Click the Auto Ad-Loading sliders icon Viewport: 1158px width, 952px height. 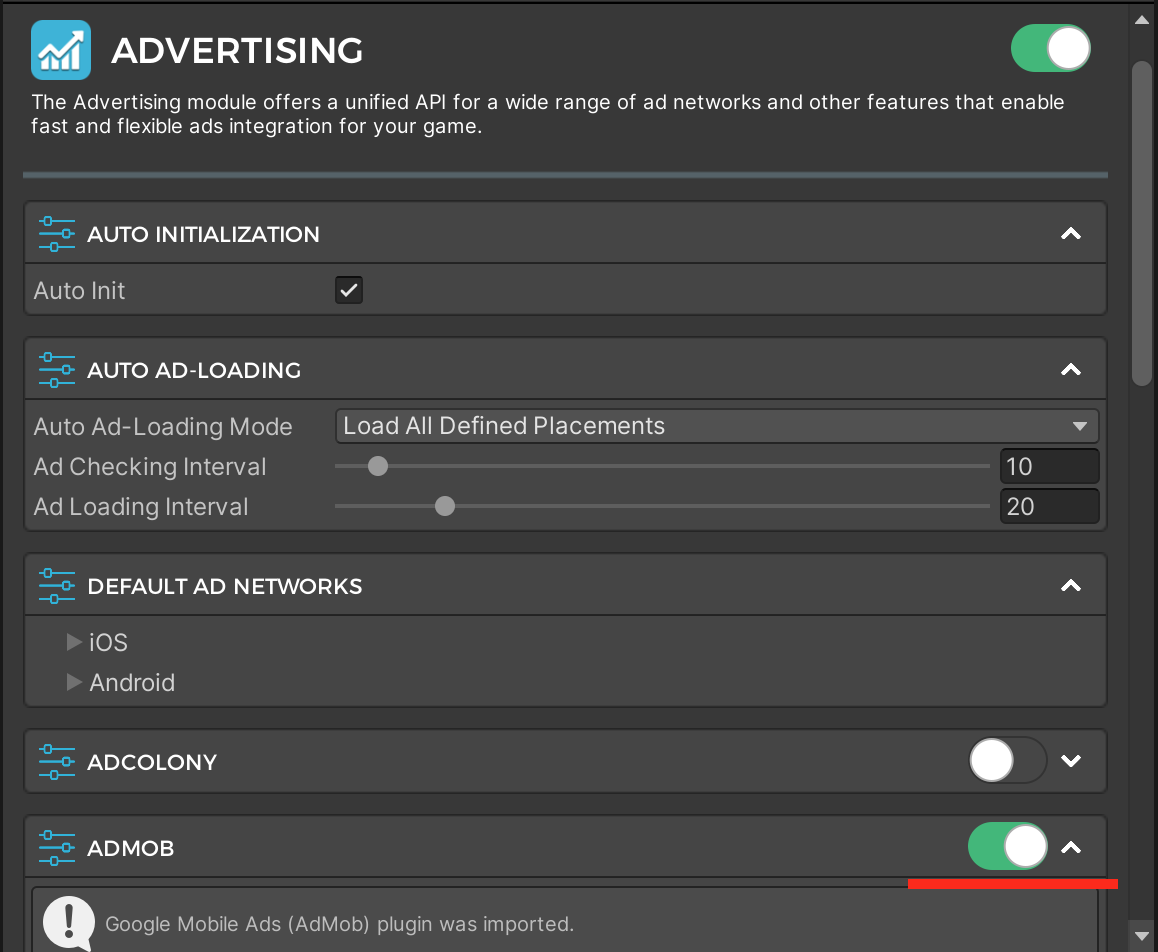coord(57,370)
